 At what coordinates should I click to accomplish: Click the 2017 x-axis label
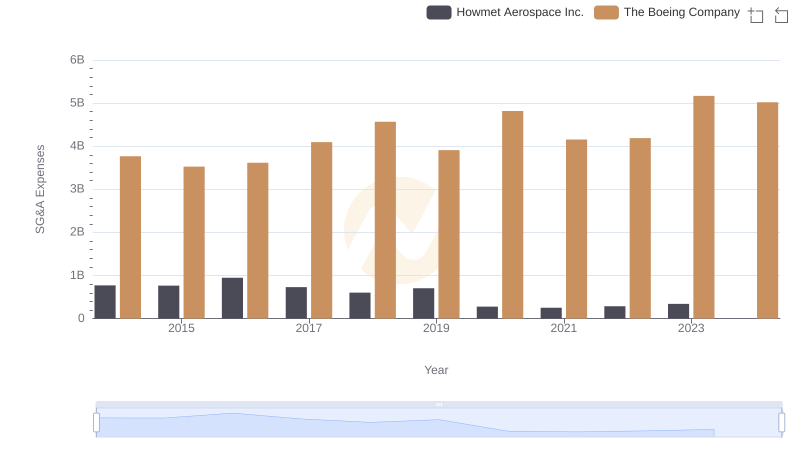pyautogui.click(x=309, y=328)
